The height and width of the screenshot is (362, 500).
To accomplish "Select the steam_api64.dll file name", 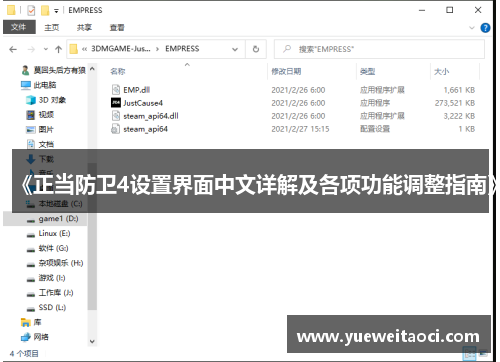I will click(151, 116).
